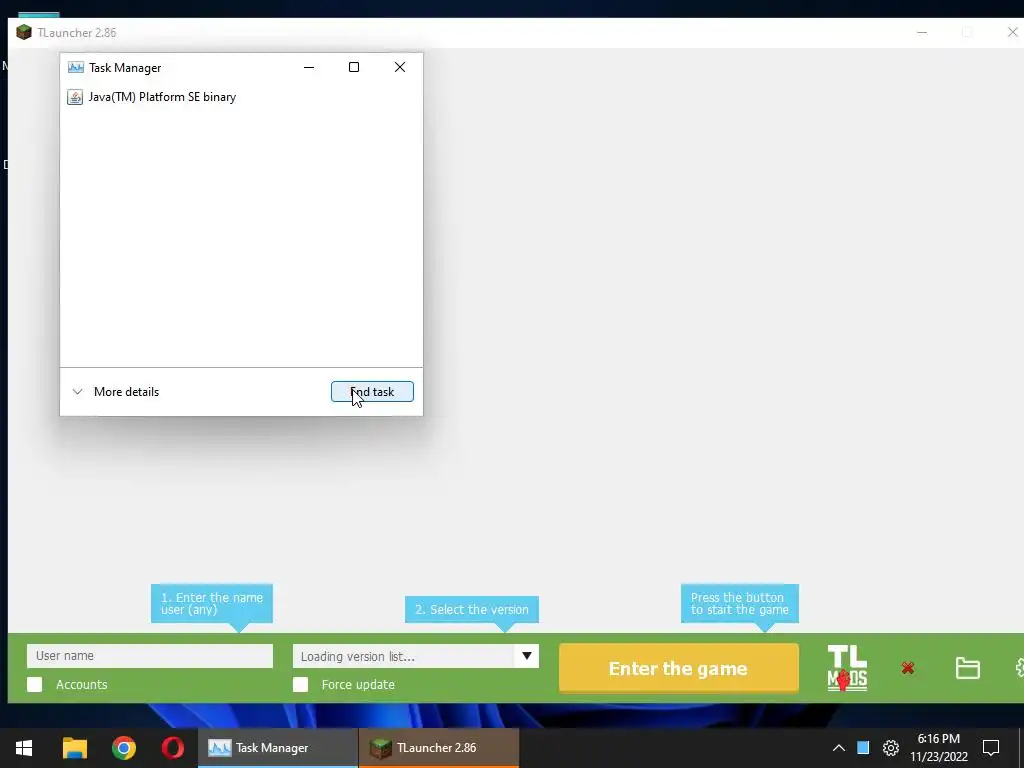
Task: Minimize the Task Manager window
Action: (x=309, y=67)
